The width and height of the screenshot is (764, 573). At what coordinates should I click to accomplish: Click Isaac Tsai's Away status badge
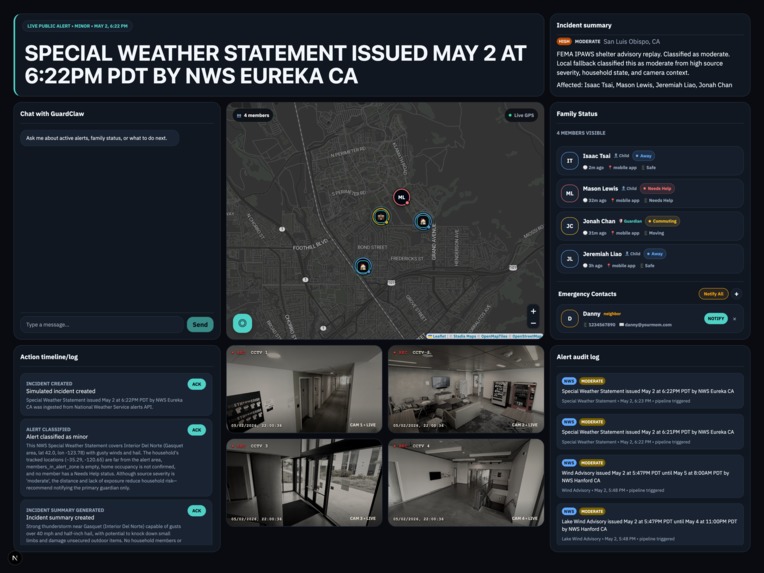point(643,156)
